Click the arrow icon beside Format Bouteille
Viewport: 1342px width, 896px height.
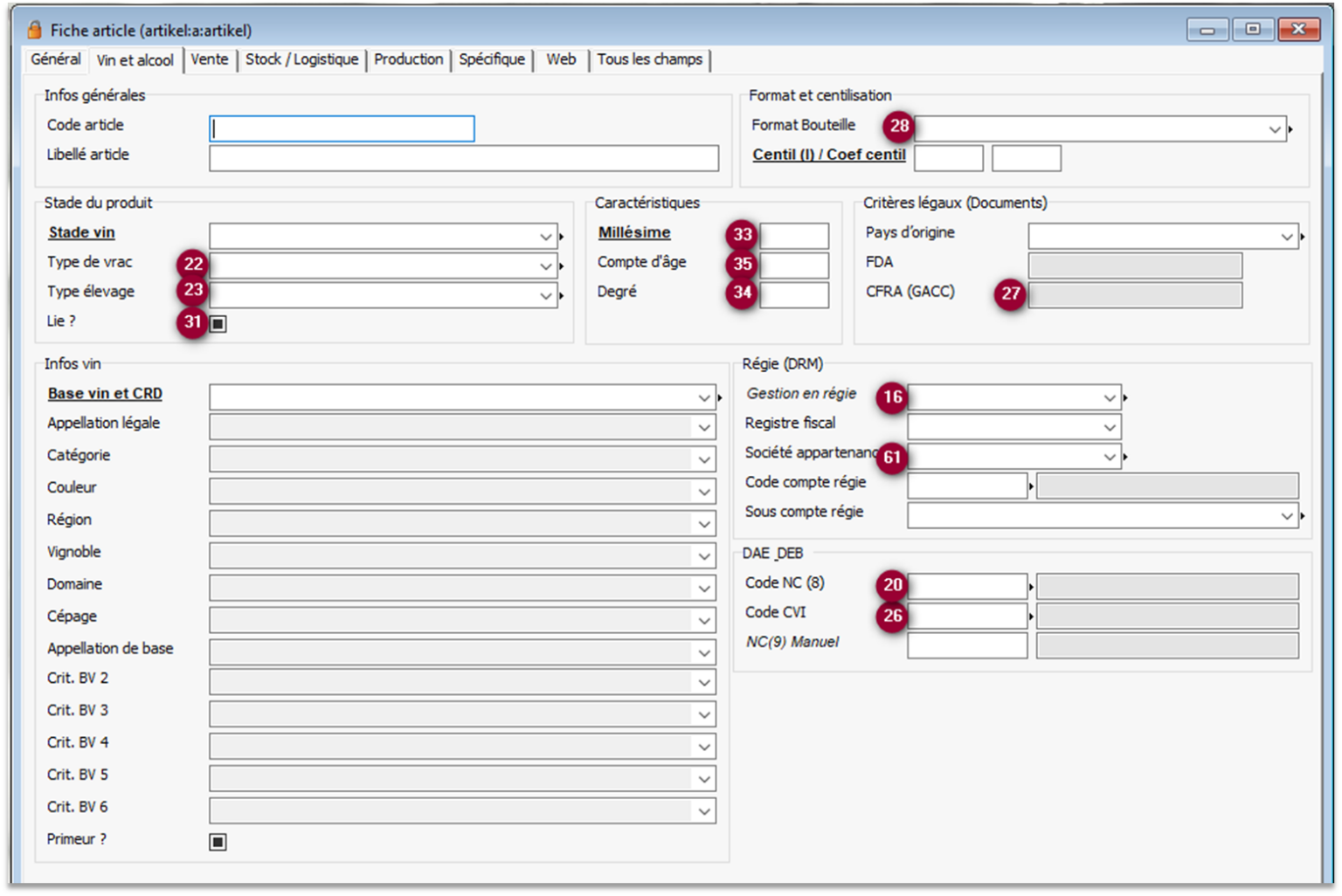coord(1290,130)
